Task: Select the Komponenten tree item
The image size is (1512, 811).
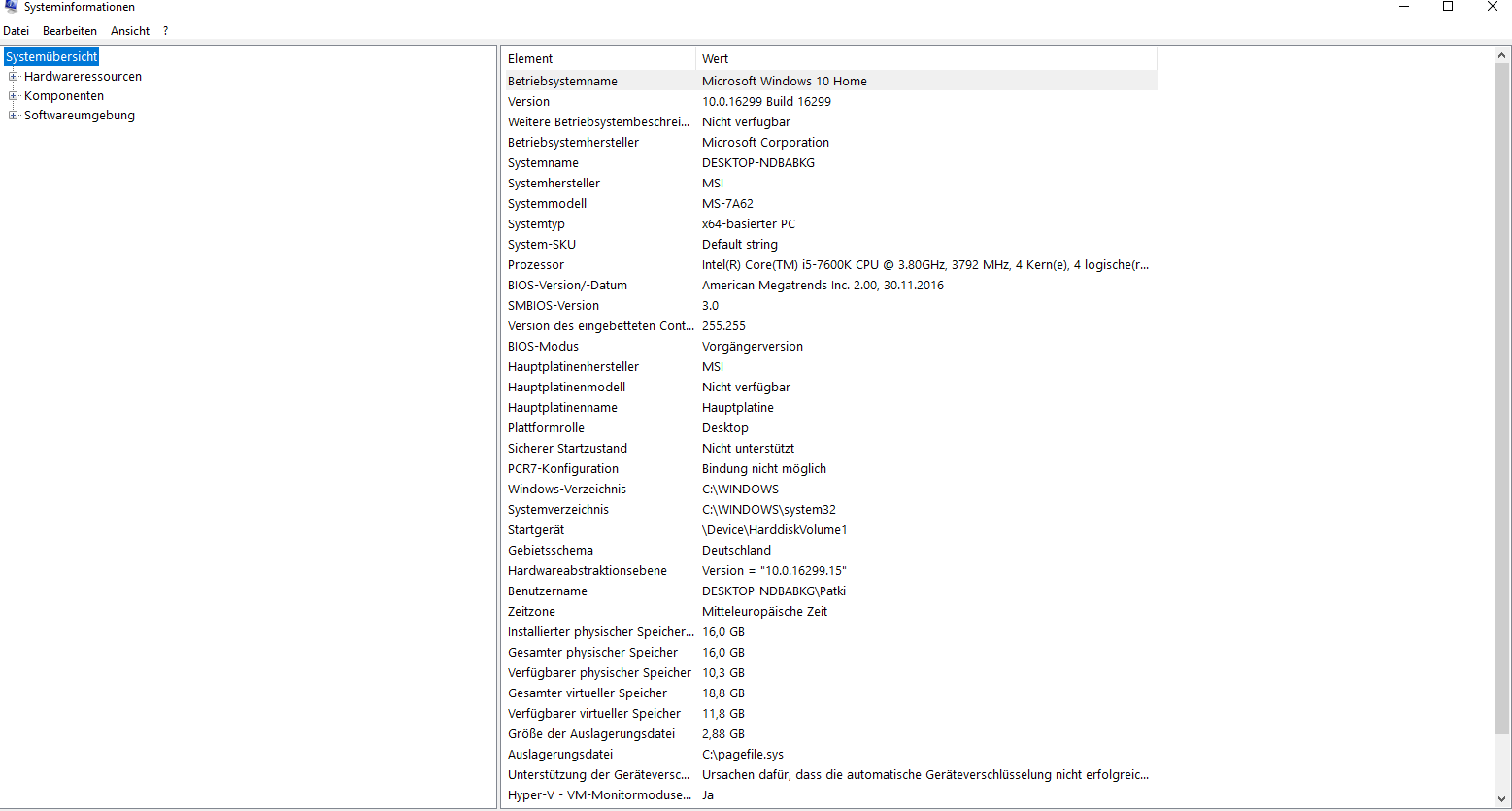Action: 64,96
